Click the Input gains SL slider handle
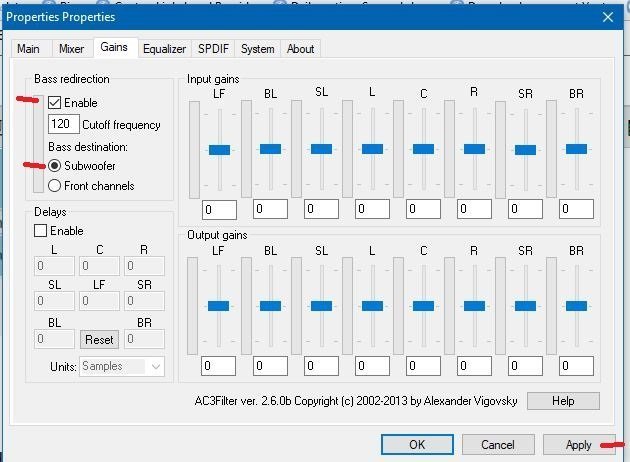This screenshot has height=462, width=630. point(321,149)
